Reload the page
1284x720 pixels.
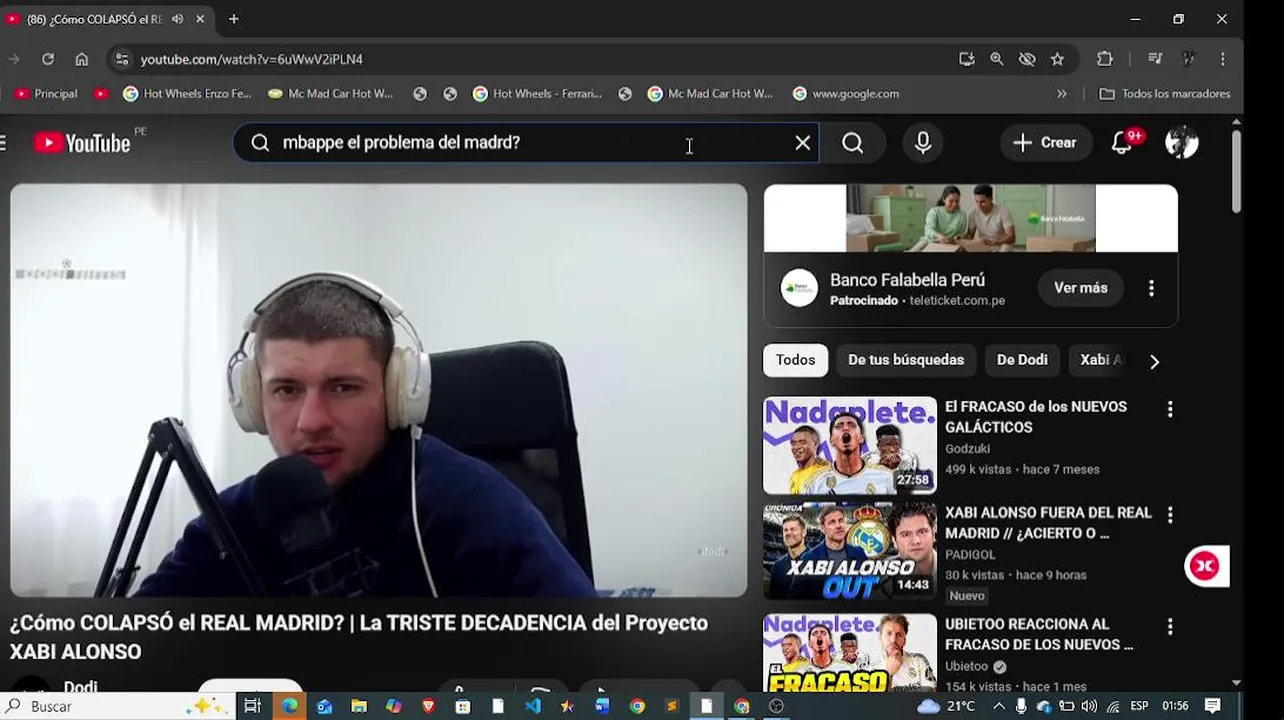click(47, 59)
